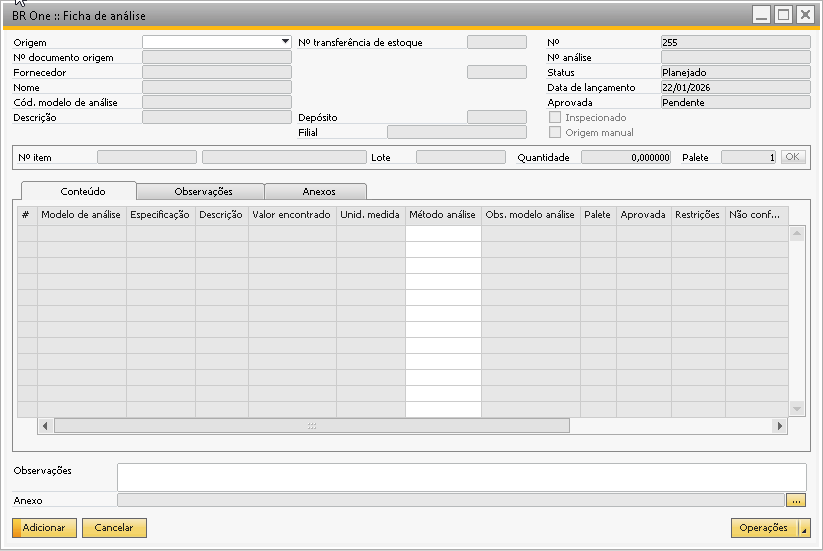This screenshot has height=551, width=823.
Task: Close the Ficha de análise window
Action: point(804,14)
